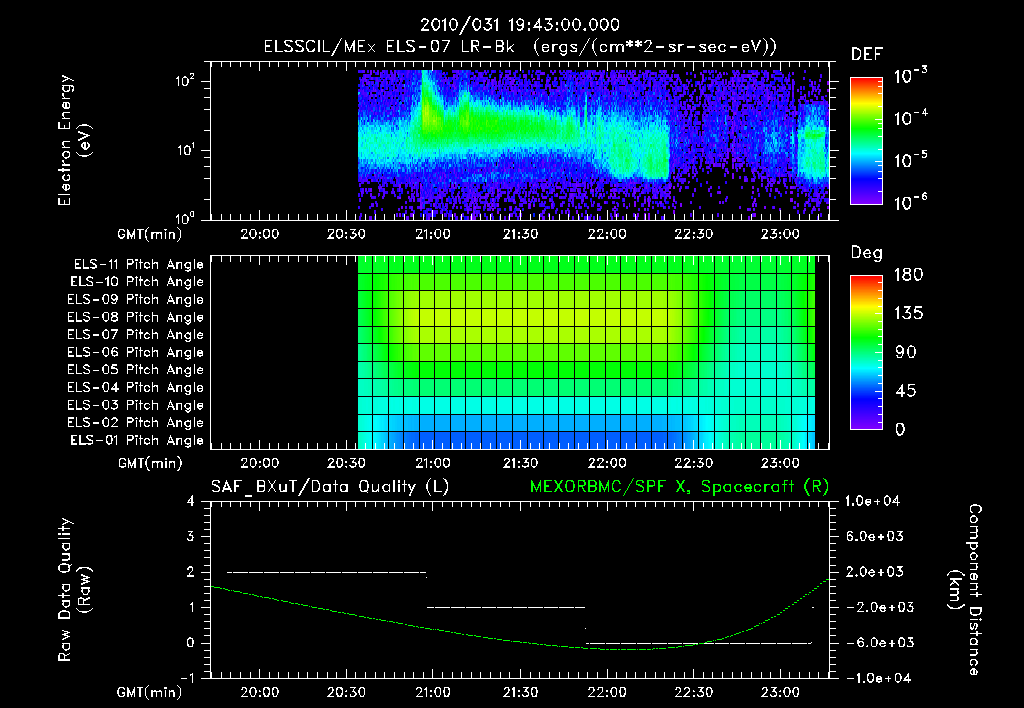Click the GMT(min) label under the pitch angle panel
This screenshot has width=1024, height=708.
coord(150,464)
